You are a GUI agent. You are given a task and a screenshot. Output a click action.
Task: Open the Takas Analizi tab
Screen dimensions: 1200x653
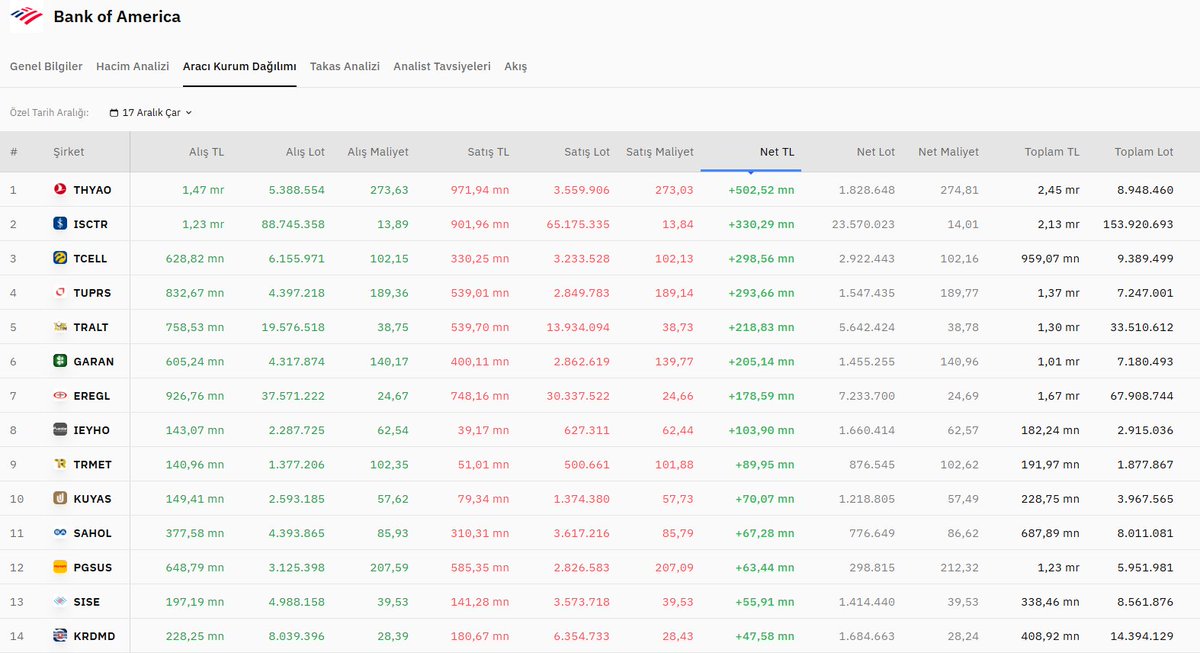(x=345, y=66)
